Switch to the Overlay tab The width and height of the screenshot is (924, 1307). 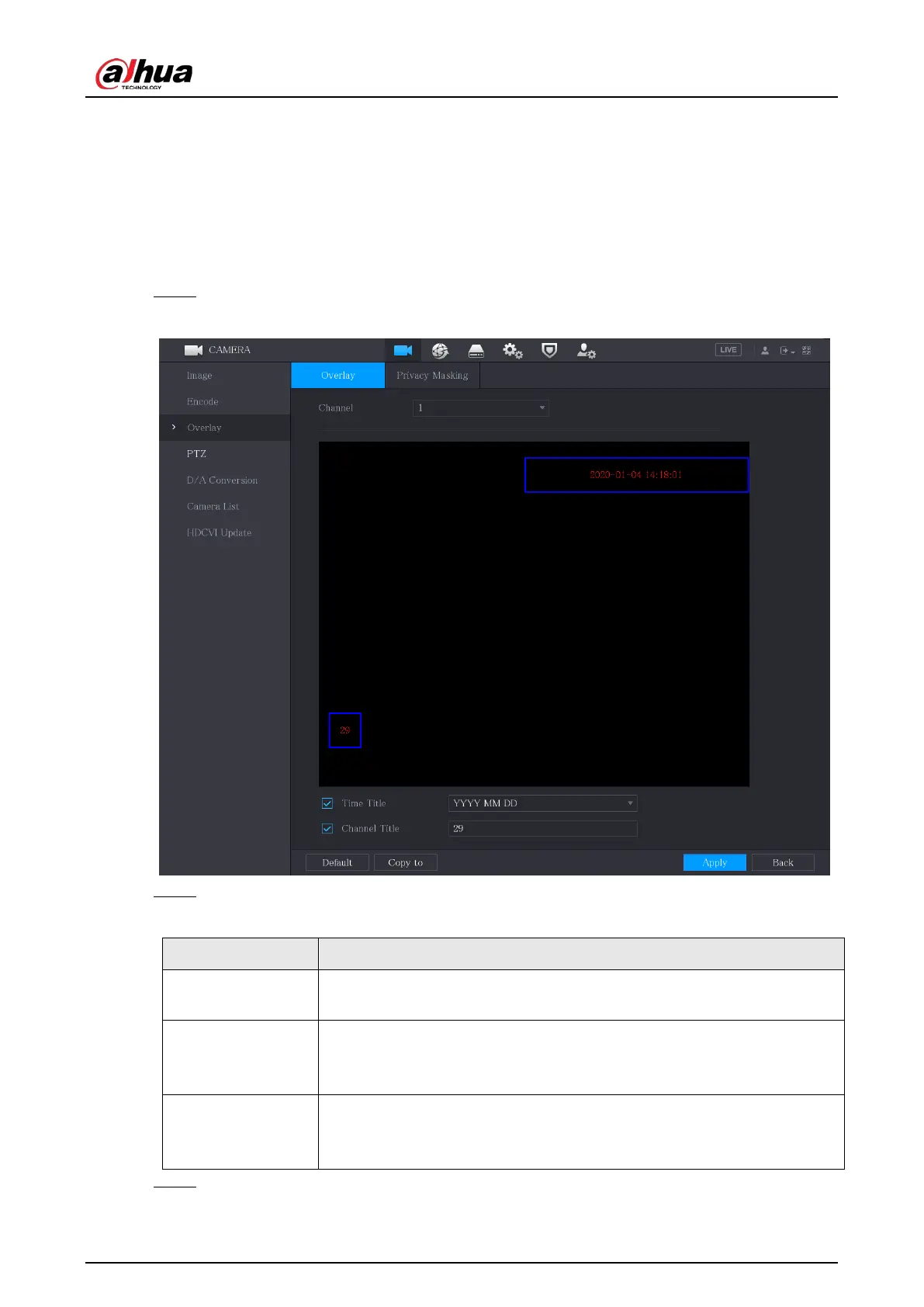coord(338,376)
